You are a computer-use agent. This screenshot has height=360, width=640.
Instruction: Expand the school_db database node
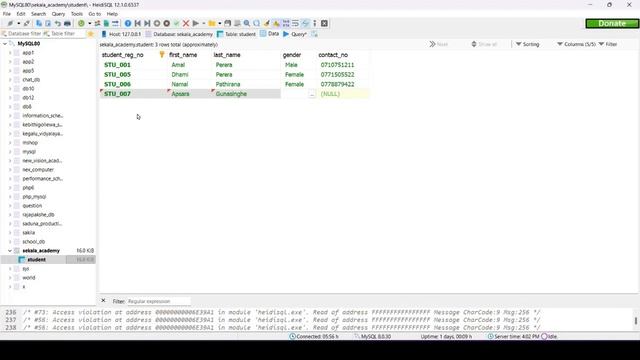pyautogui.click(x=10, y=242)
